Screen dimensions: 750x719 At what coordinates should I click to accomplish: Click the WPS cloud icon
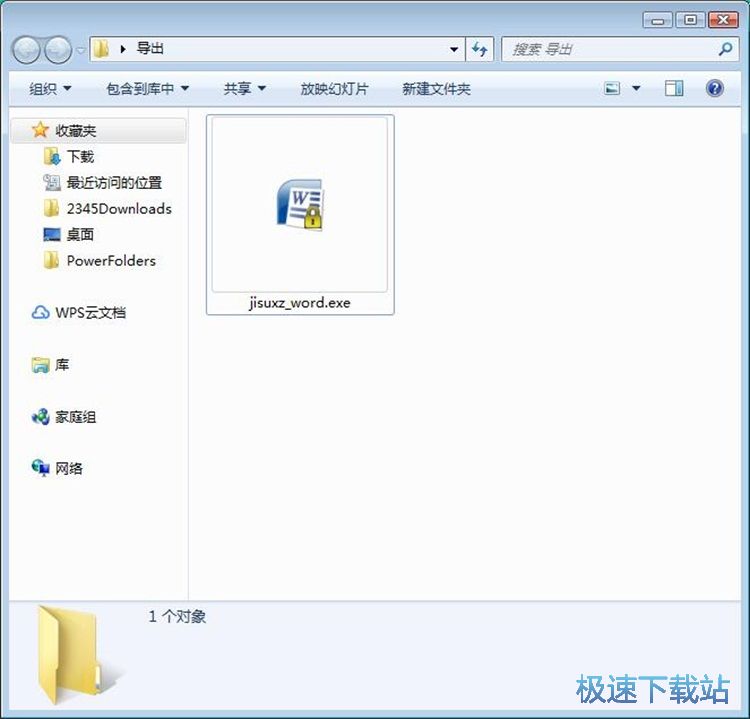40,312
